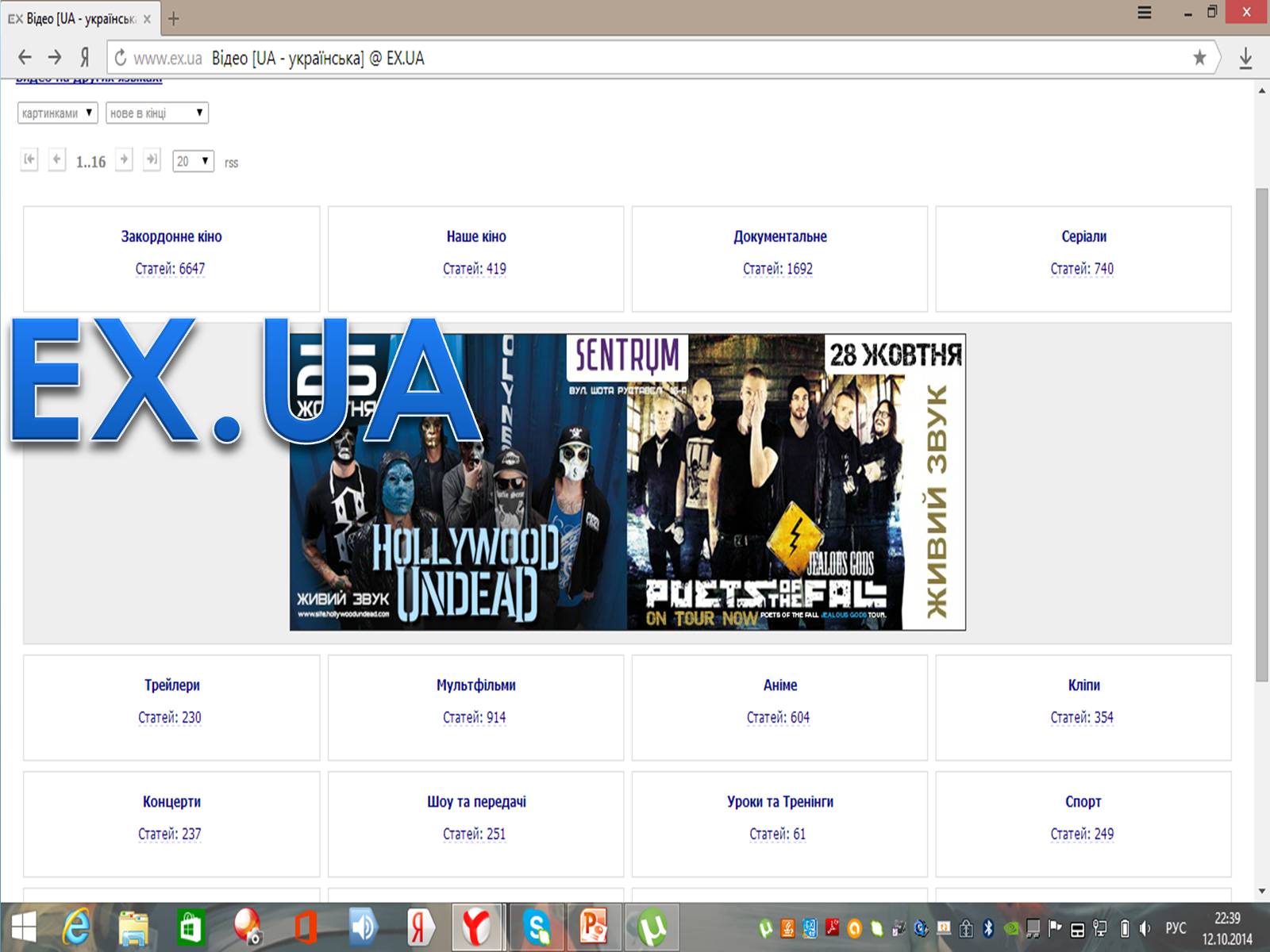Click the text Статей: 914
This screenshot has width=1270, height=952.
coord(475,718)
